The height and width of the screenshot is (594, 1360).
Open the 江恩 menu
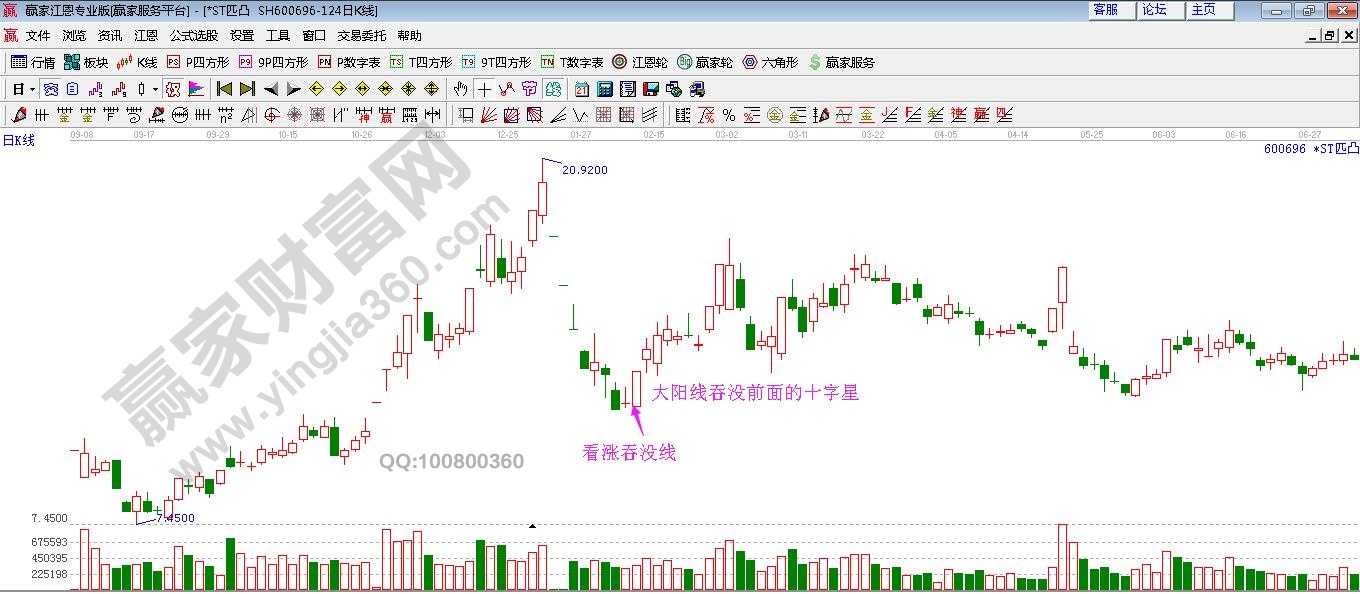pos(145,35)
